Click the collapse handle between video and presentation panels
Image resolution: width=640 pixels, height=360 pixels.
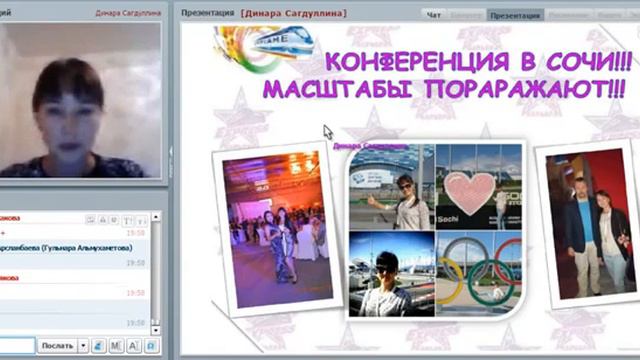pyautogui.click(x=171, y=162)
